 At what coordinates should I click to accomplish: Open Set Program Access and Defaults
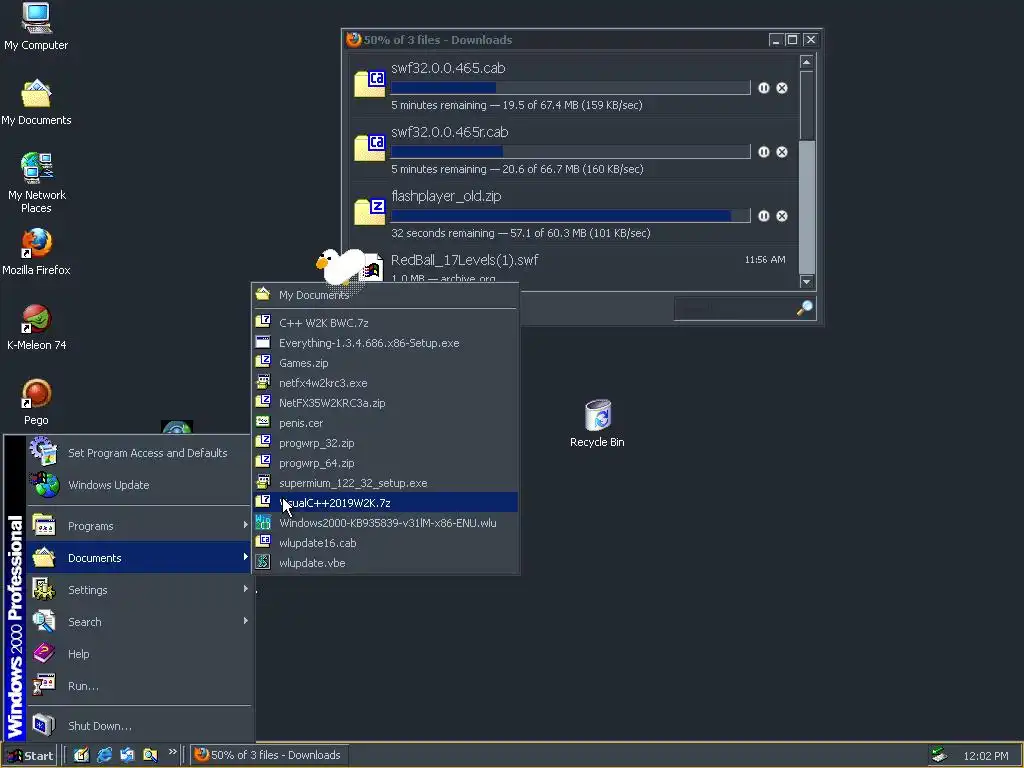point(139,453)
